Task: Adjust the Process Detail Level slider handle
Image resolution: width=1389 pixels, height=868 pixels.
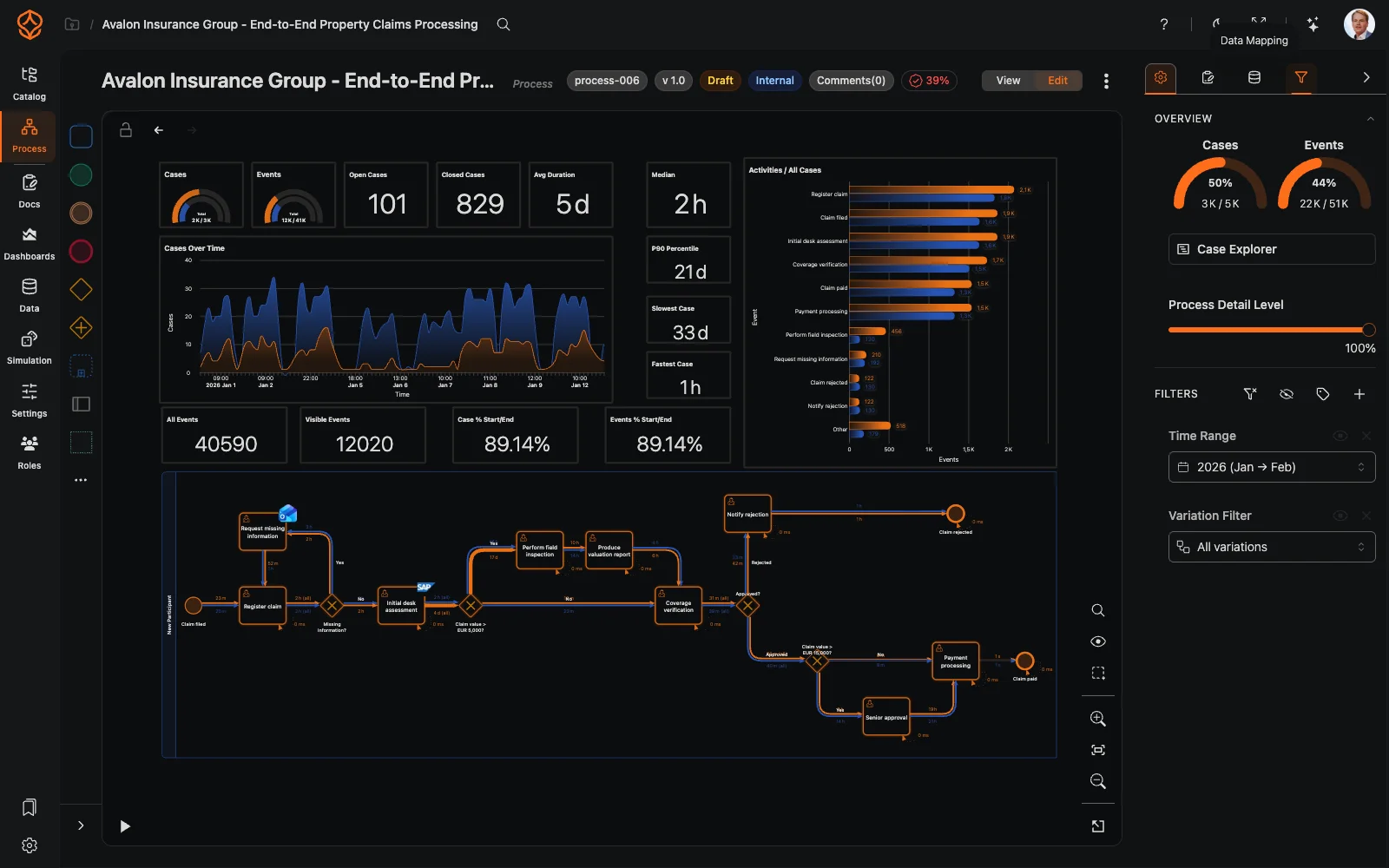Action: tap(1369, 330)
